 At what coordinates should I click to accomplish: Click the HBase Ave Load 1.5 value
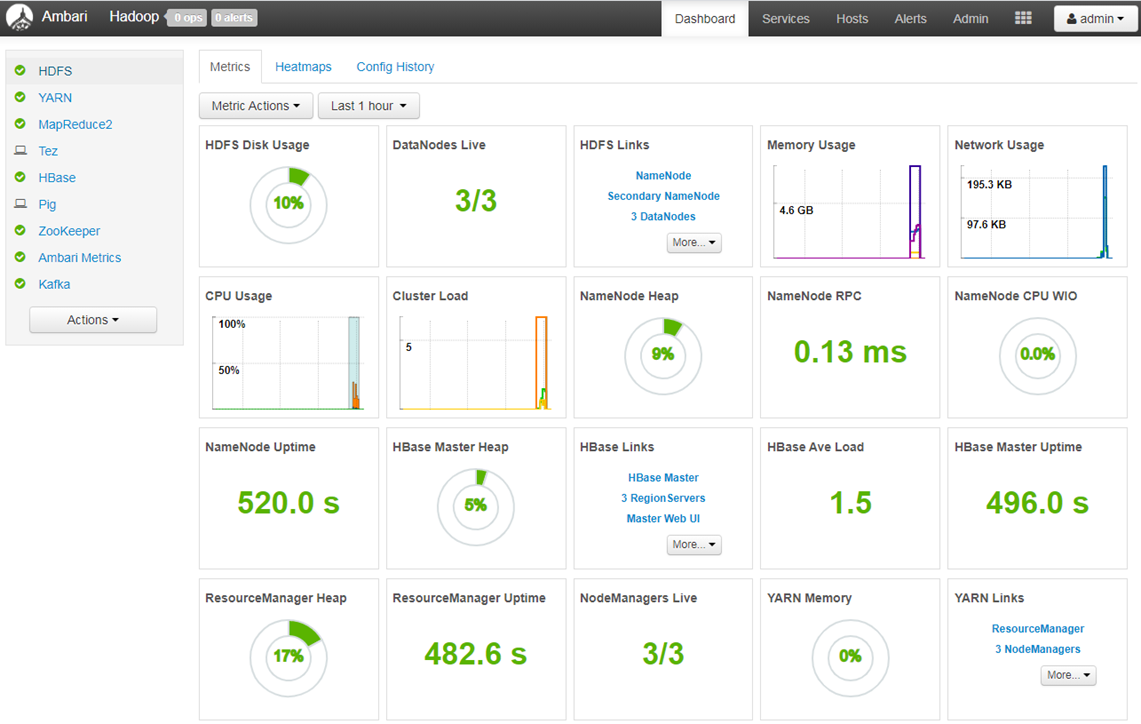[x=851, y=503]
